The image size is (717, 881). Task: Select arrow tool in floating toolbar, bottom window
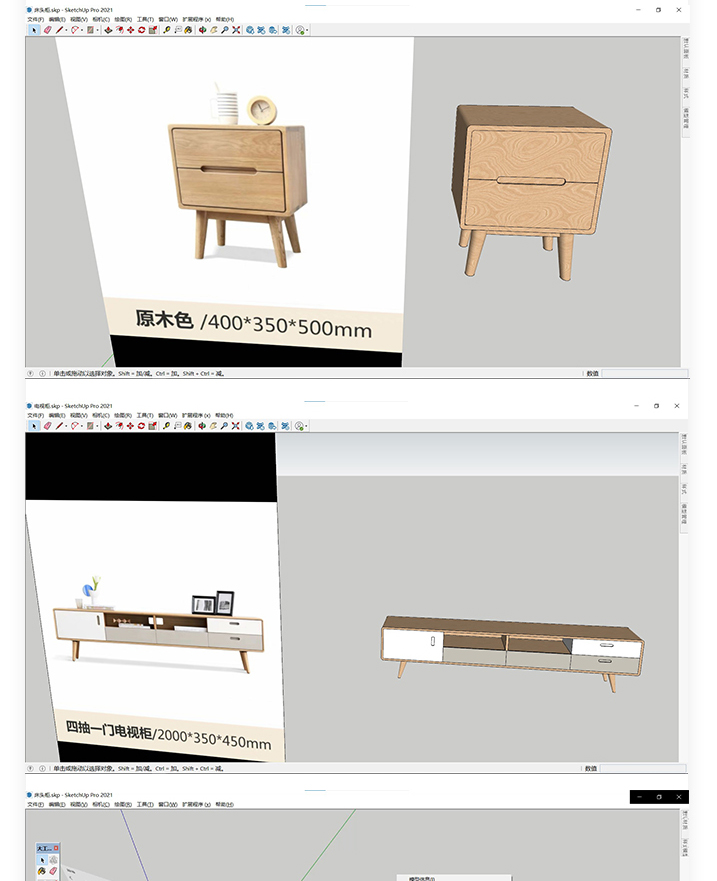click(x=42, y=860)
